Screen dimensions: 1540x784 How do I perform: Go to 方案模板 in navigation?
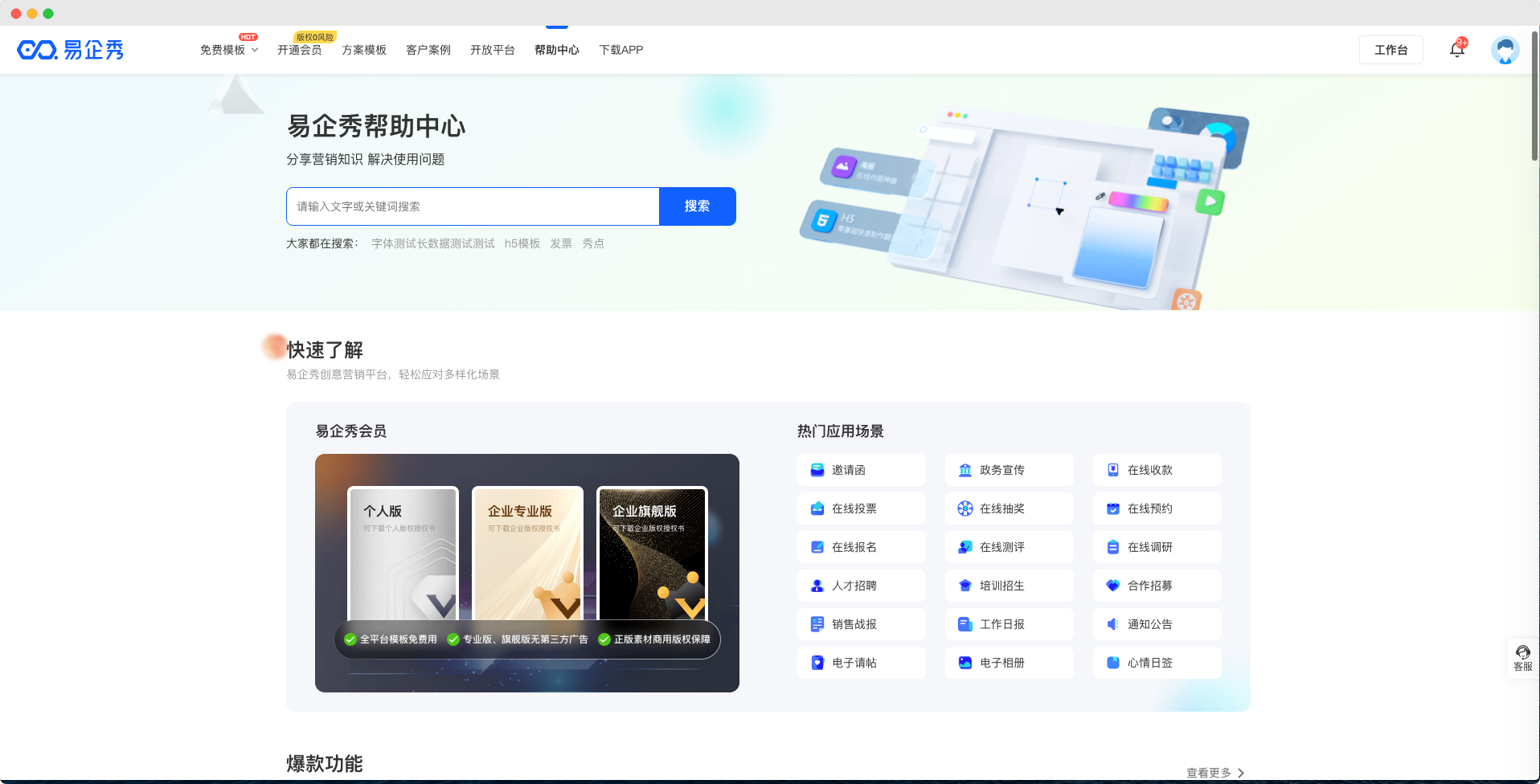click(364, 50)
